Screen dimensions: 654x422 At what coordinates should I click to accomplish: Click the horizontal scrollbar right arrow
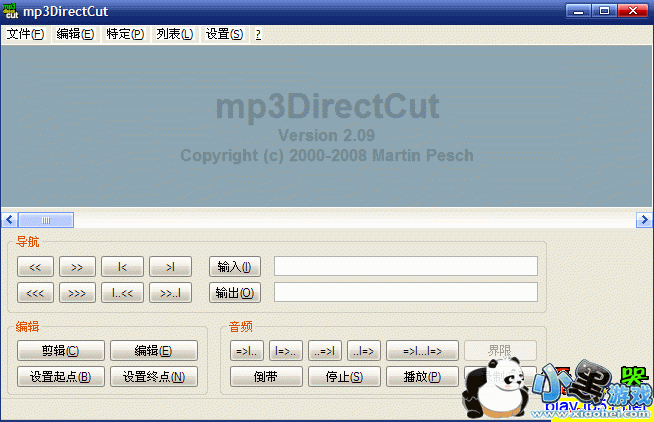pyautogui.click(x=644, y=220)
